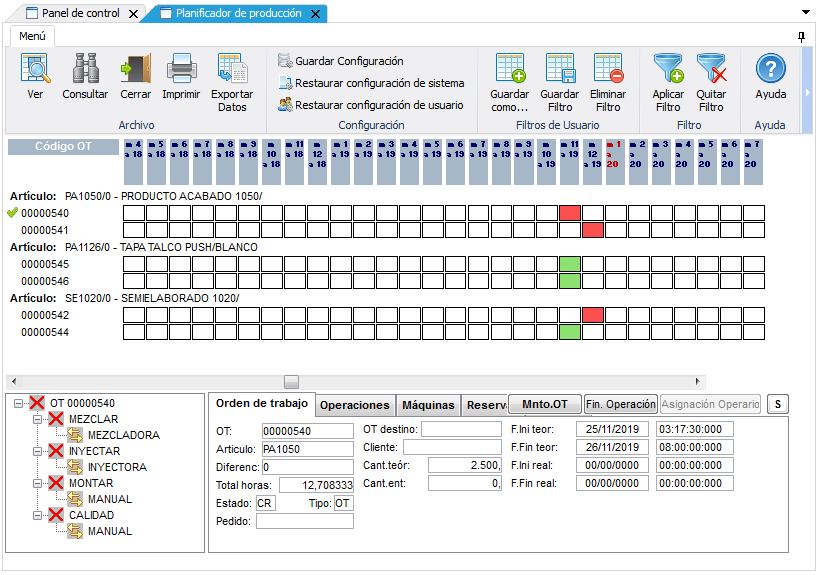Click the Artículo input field
Image resolution: width=818 pixels, height=575 pixels.
[306, 449]
